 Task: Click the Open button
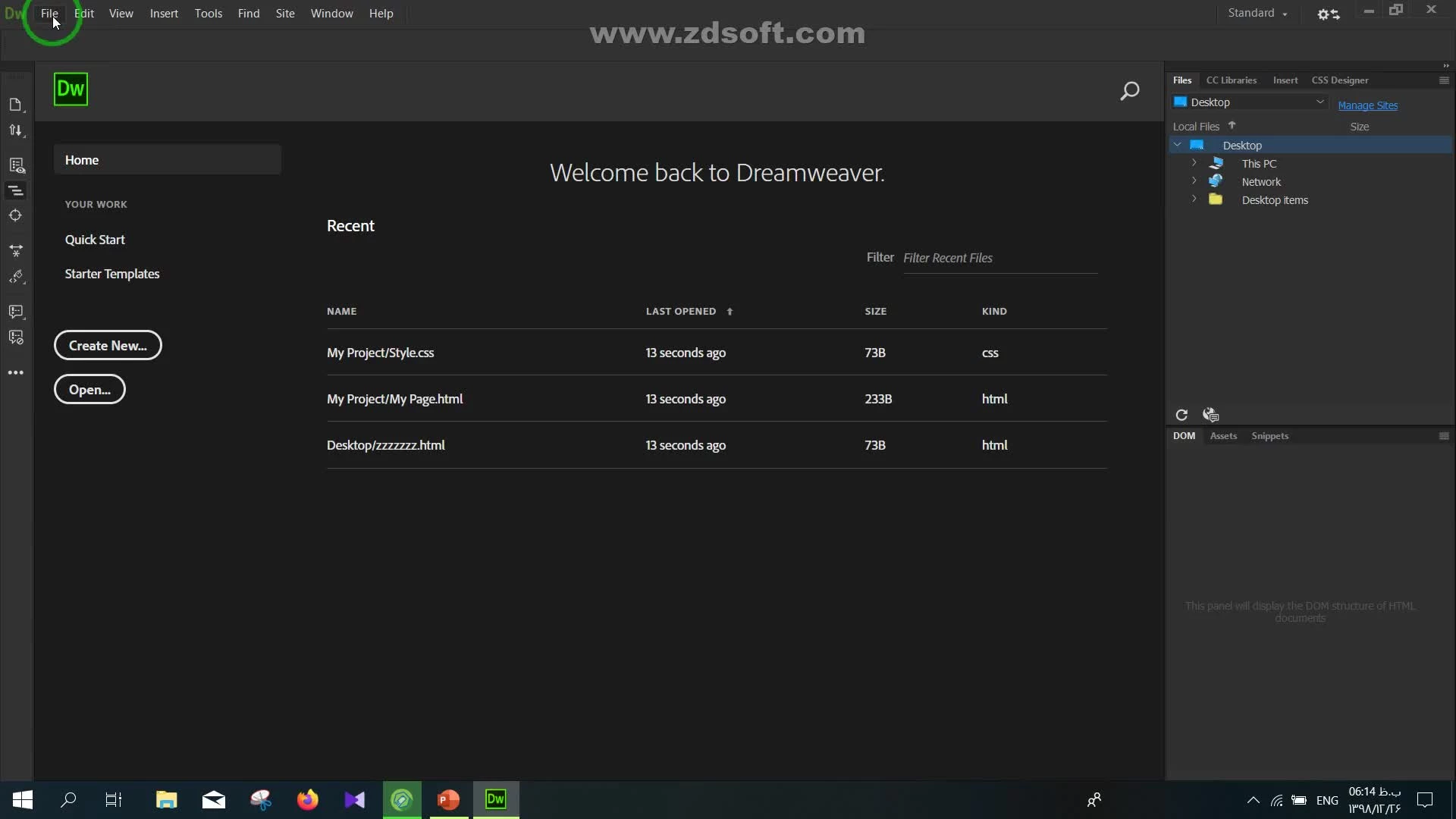pyautogui.click(x=89, y=389)
